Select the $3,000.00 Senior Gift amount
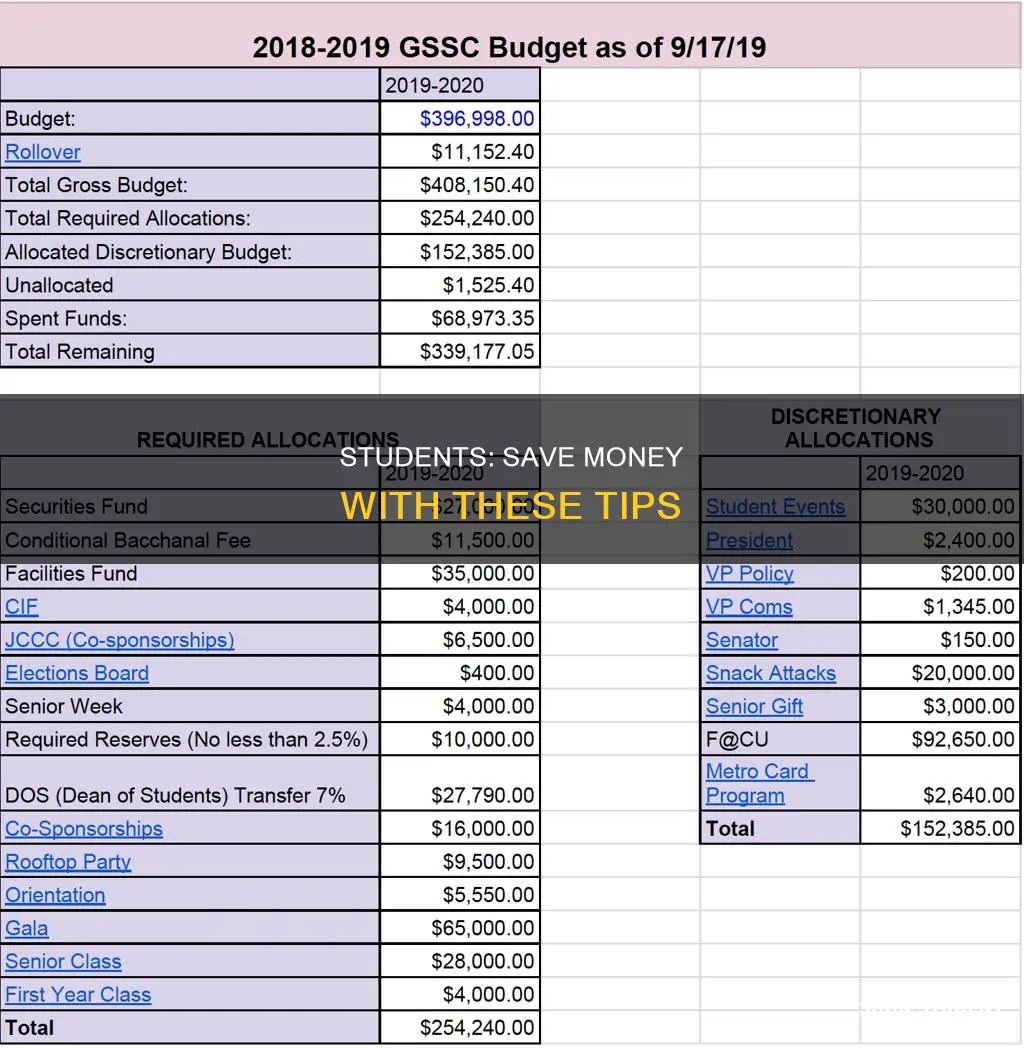Viewport: 1024px width, 1048px height. (x=940, y=706)
